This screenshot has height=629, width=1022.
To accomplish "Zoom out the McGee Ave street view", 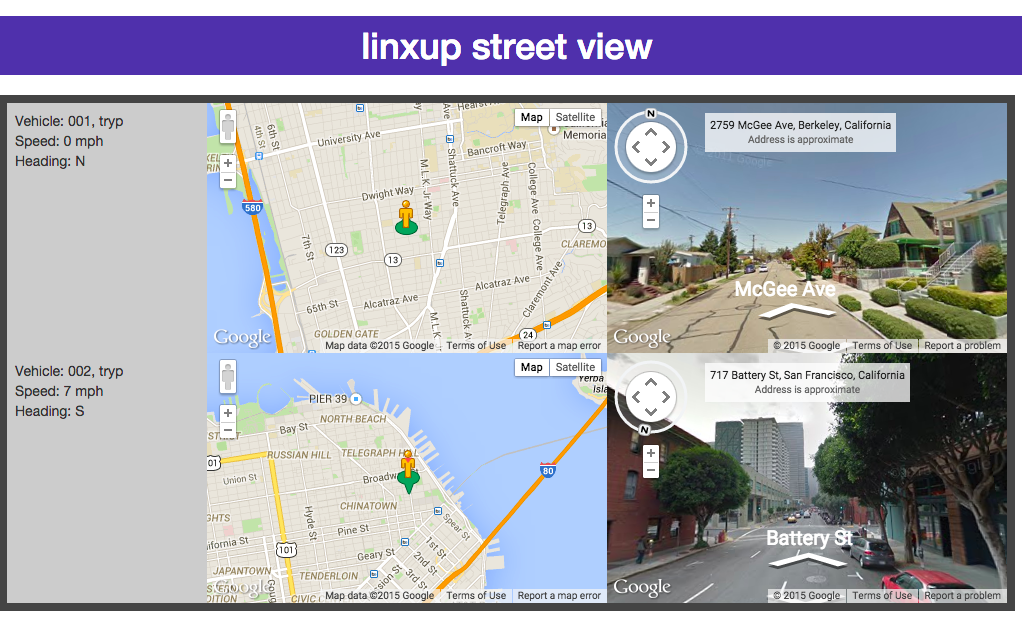I will 650,220.
